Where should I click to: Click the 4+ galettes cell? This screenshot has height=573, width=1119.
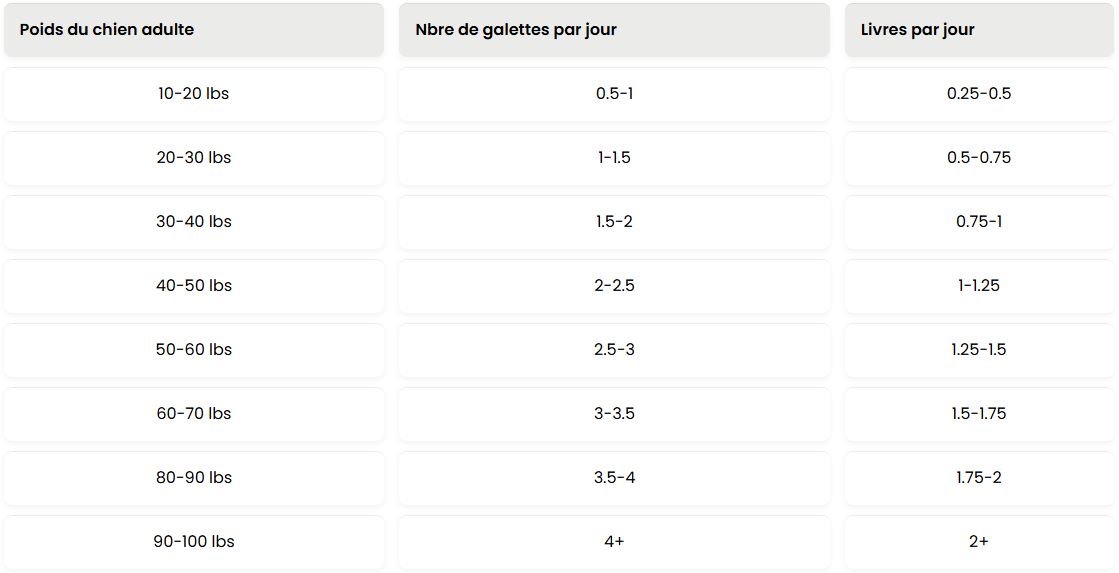click(614, 542)
